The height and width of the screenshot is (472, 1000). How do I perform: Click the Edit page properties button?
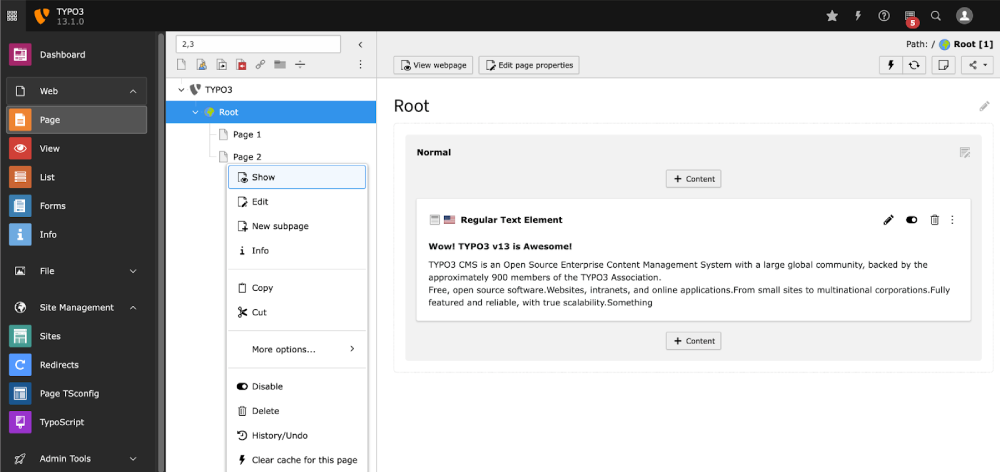pyautogui.click(x=529, y=65)
